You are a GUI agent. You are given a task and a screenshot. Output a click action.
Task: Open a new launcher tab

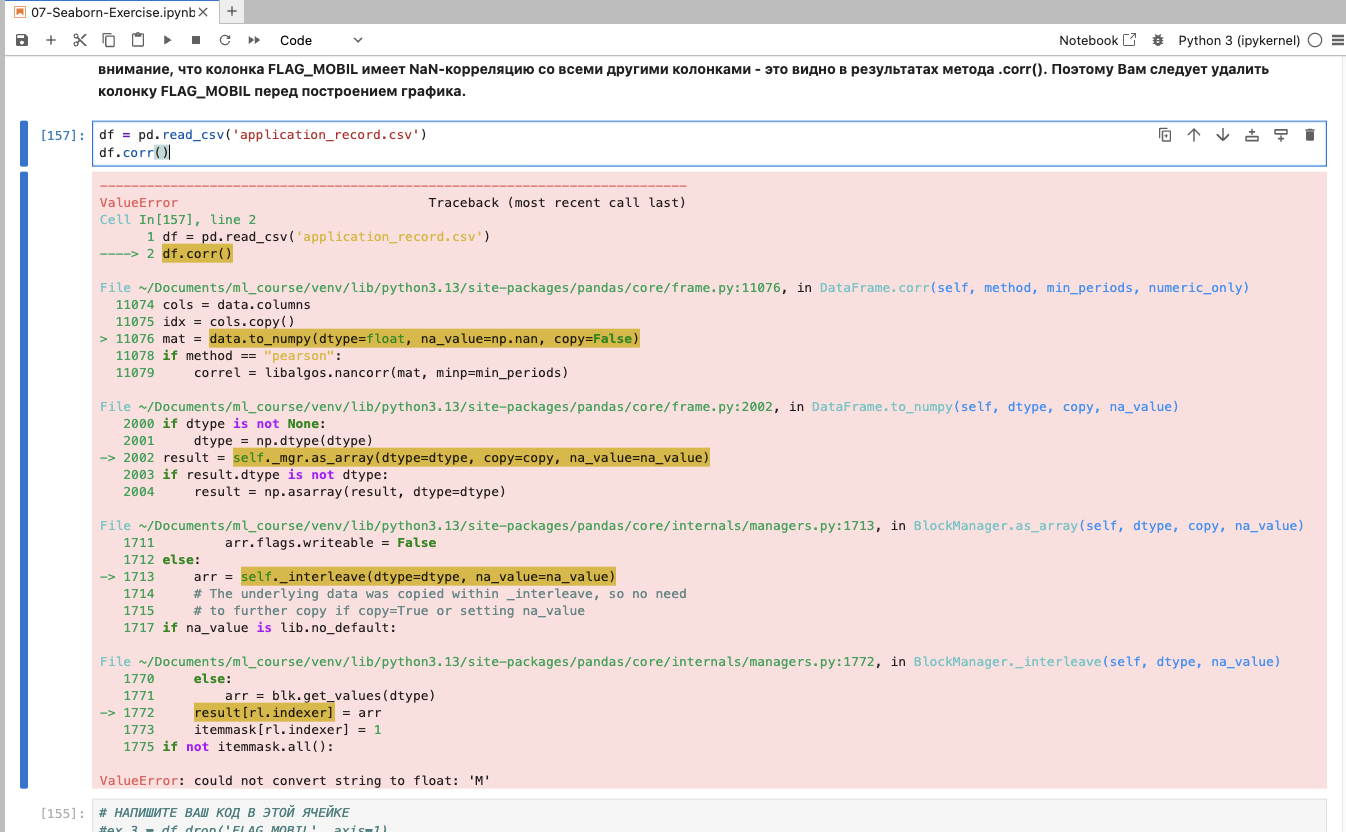[232, 11]
